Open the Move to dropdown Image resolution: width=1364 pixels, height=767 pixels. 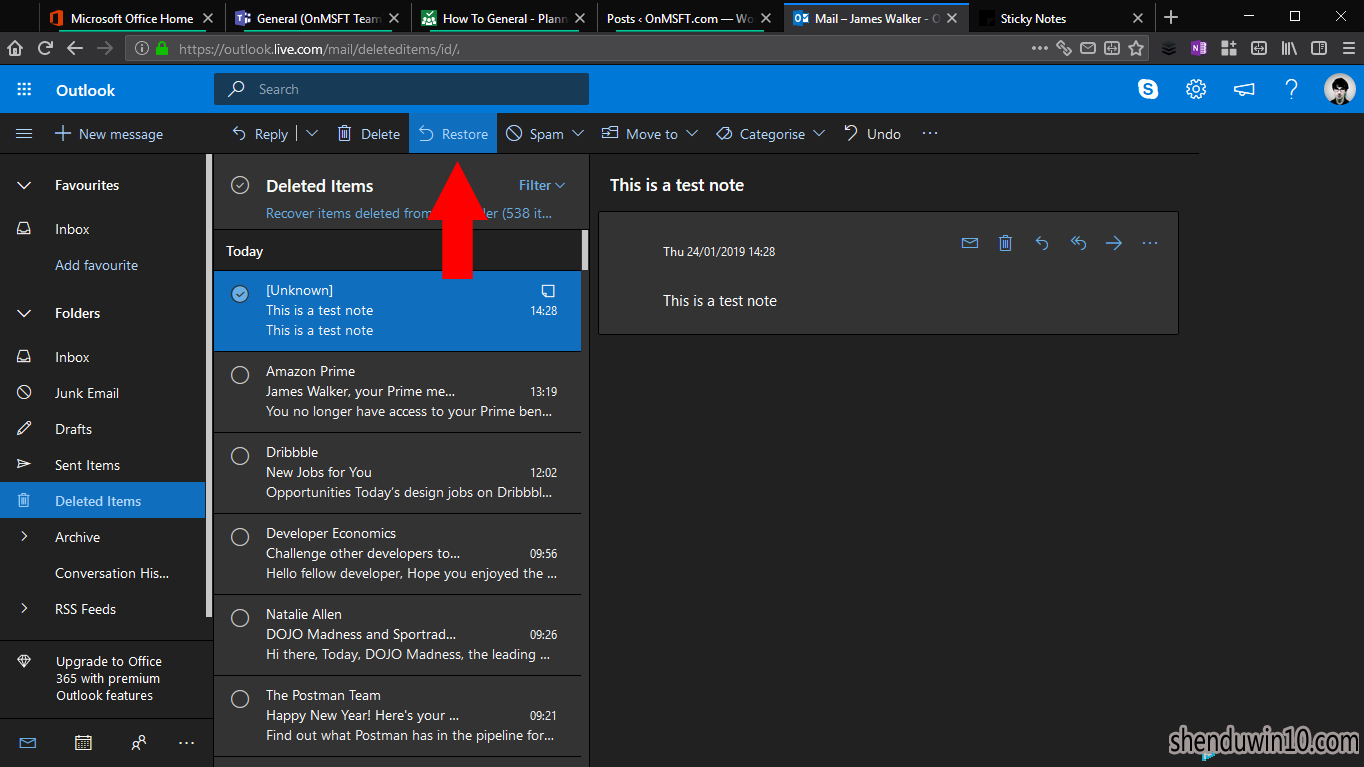pyautogui.click(x=692, y=133)
